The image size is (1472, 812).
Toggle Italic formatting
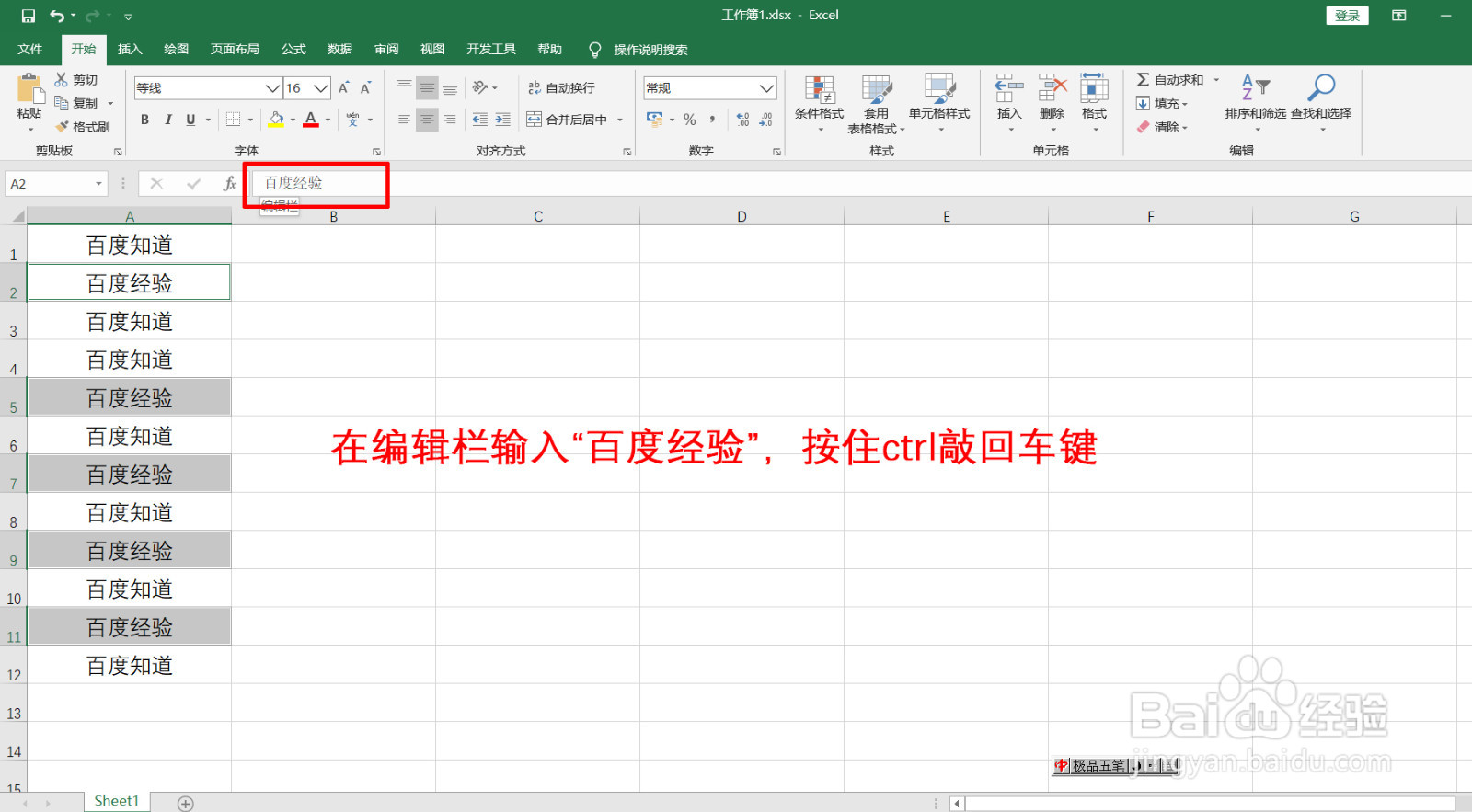[167, 120]
